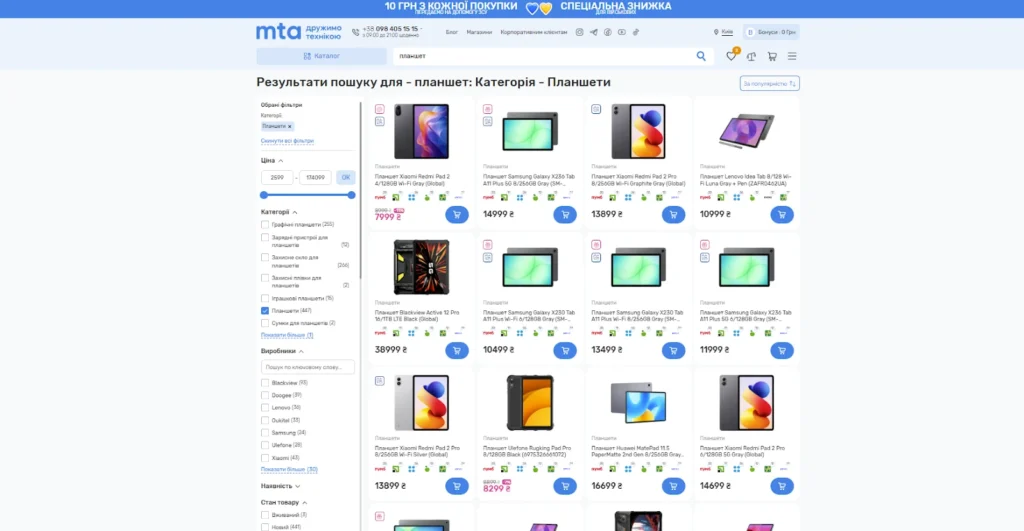Open the TikTok social icon in header

[635, 32]
